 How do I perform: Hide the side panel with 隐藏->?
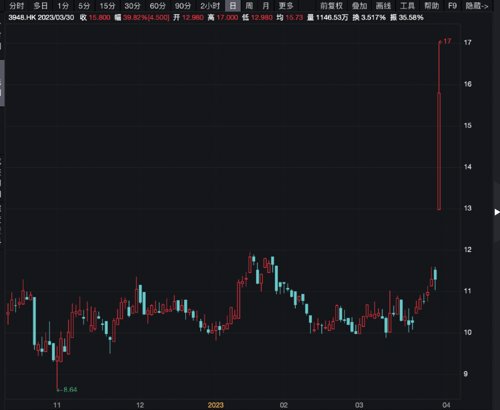477,6
